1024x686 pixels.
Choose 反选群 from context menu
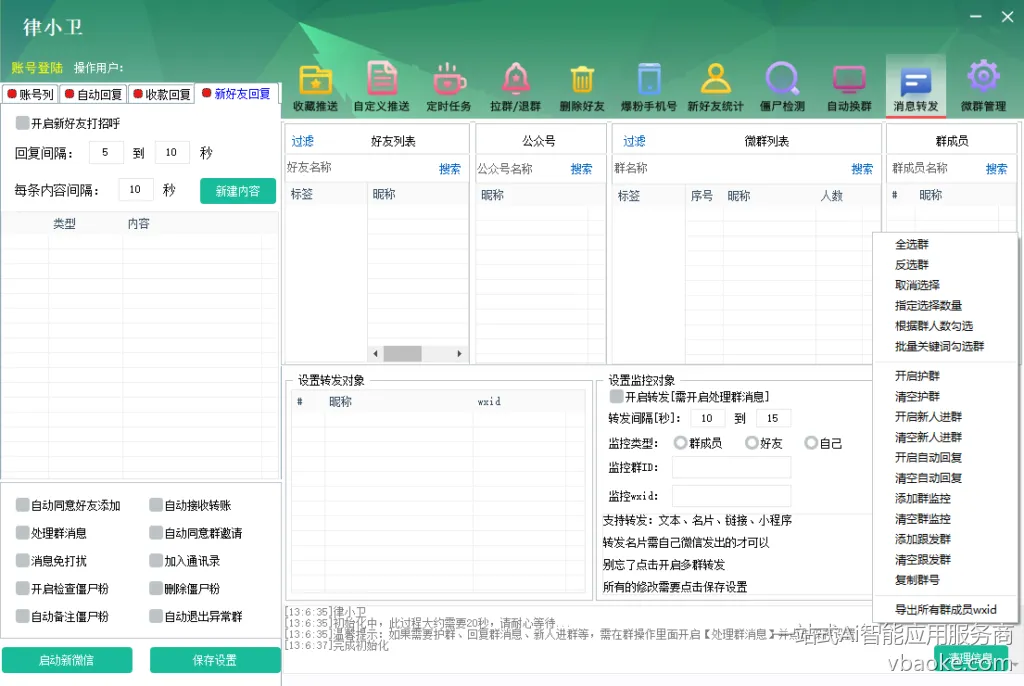tap(912, 265)
